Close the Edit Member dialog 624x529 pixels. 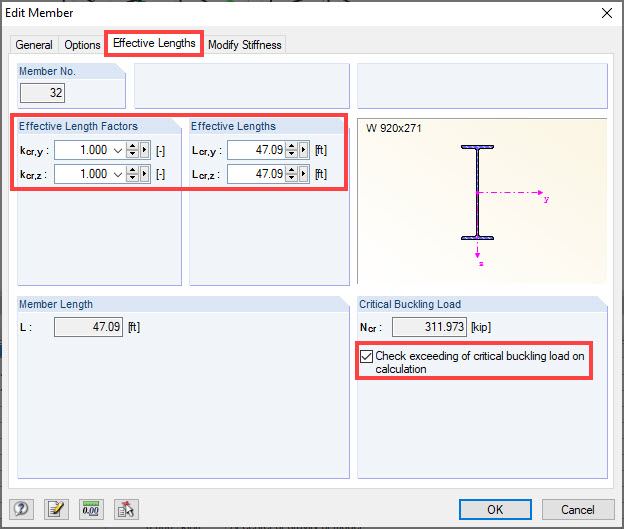(x=606, y=13)
